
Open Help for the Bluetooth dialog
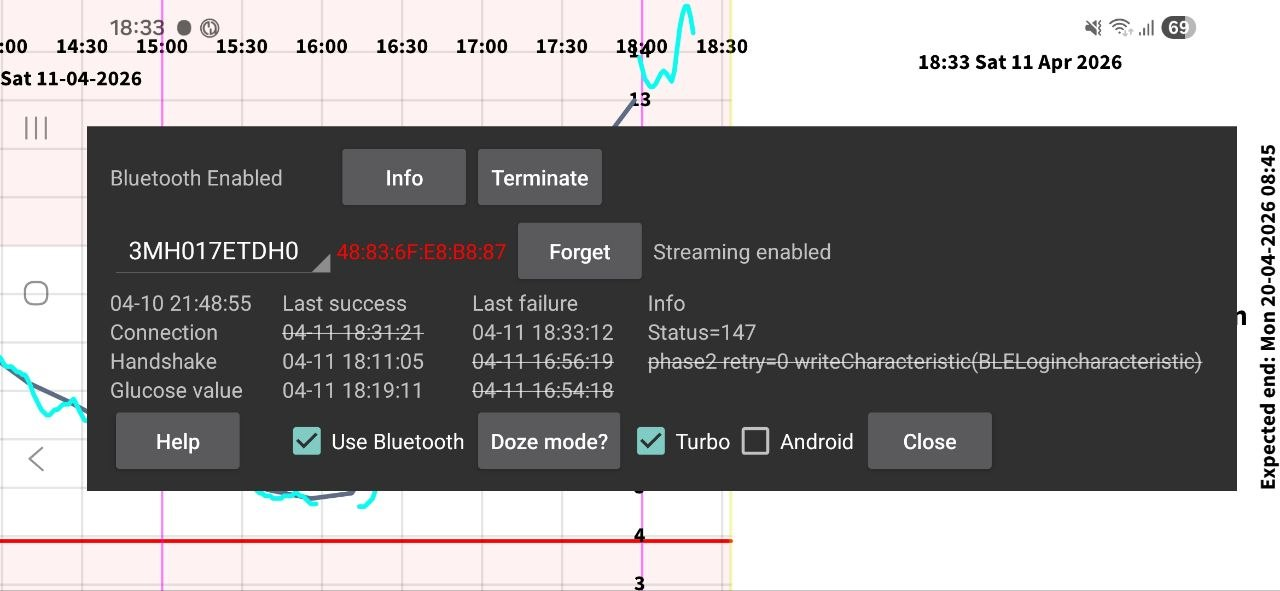[177, 441]
